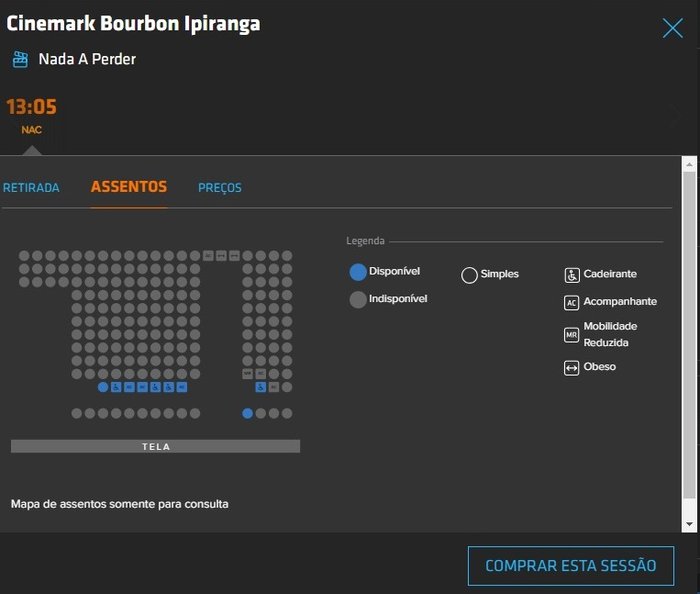The image size is (700, 594).
Task: Click the Simples outlined circle legend icon
Action: (469, 275)
